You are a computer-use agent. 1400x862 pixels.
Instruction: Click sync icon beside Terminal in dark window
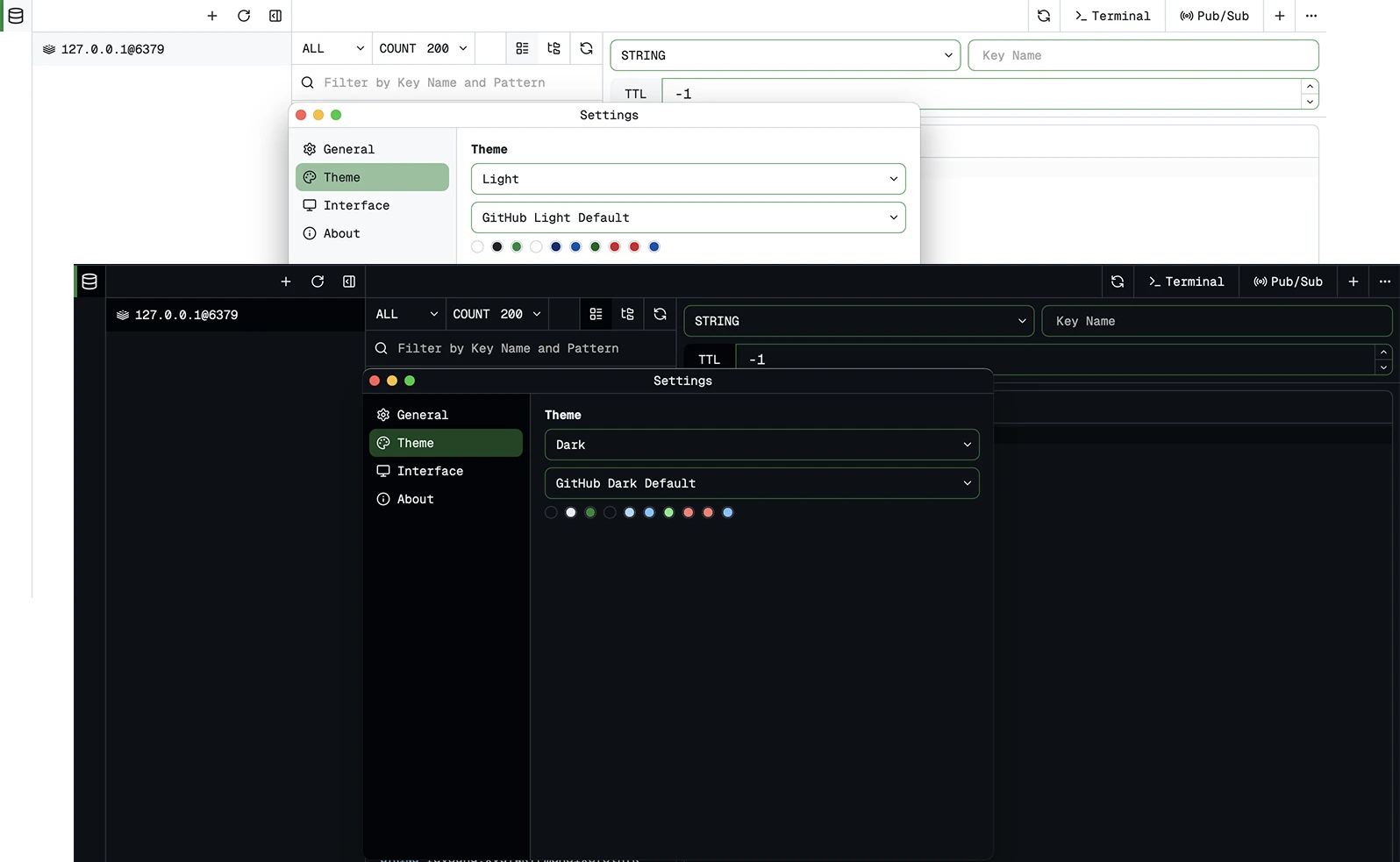click(1118, 281)
